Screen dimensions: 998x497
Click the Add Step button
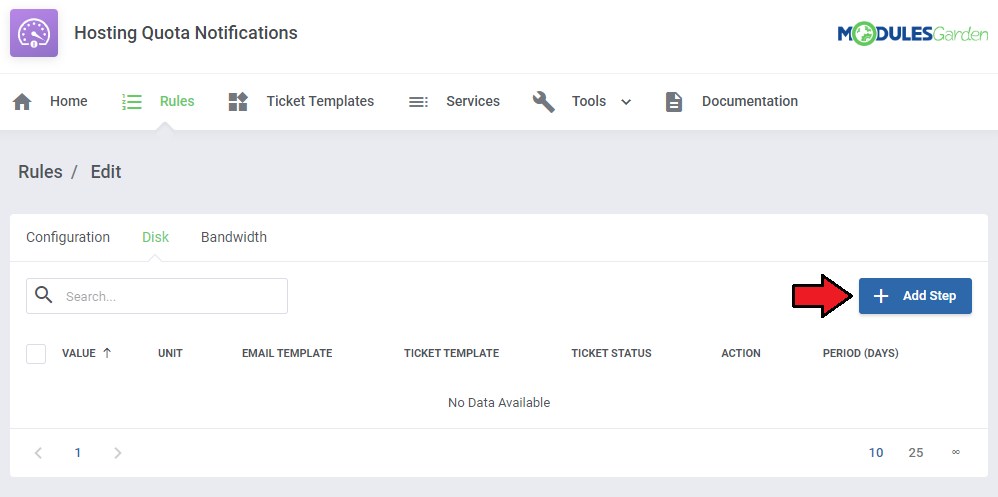[x=915, y=296]
